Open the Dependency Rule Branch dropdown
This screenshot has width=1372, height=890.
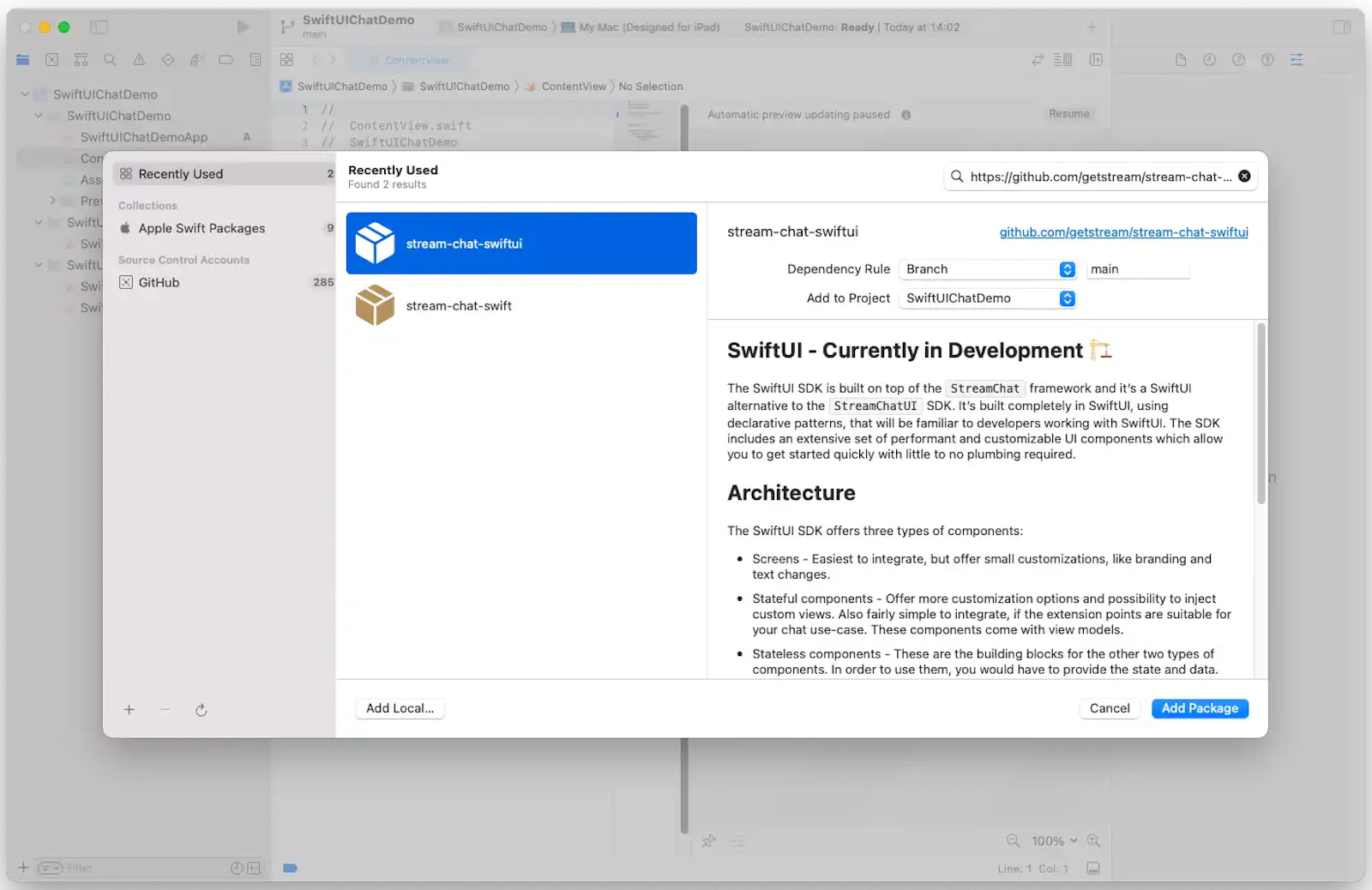coord(987,269)
